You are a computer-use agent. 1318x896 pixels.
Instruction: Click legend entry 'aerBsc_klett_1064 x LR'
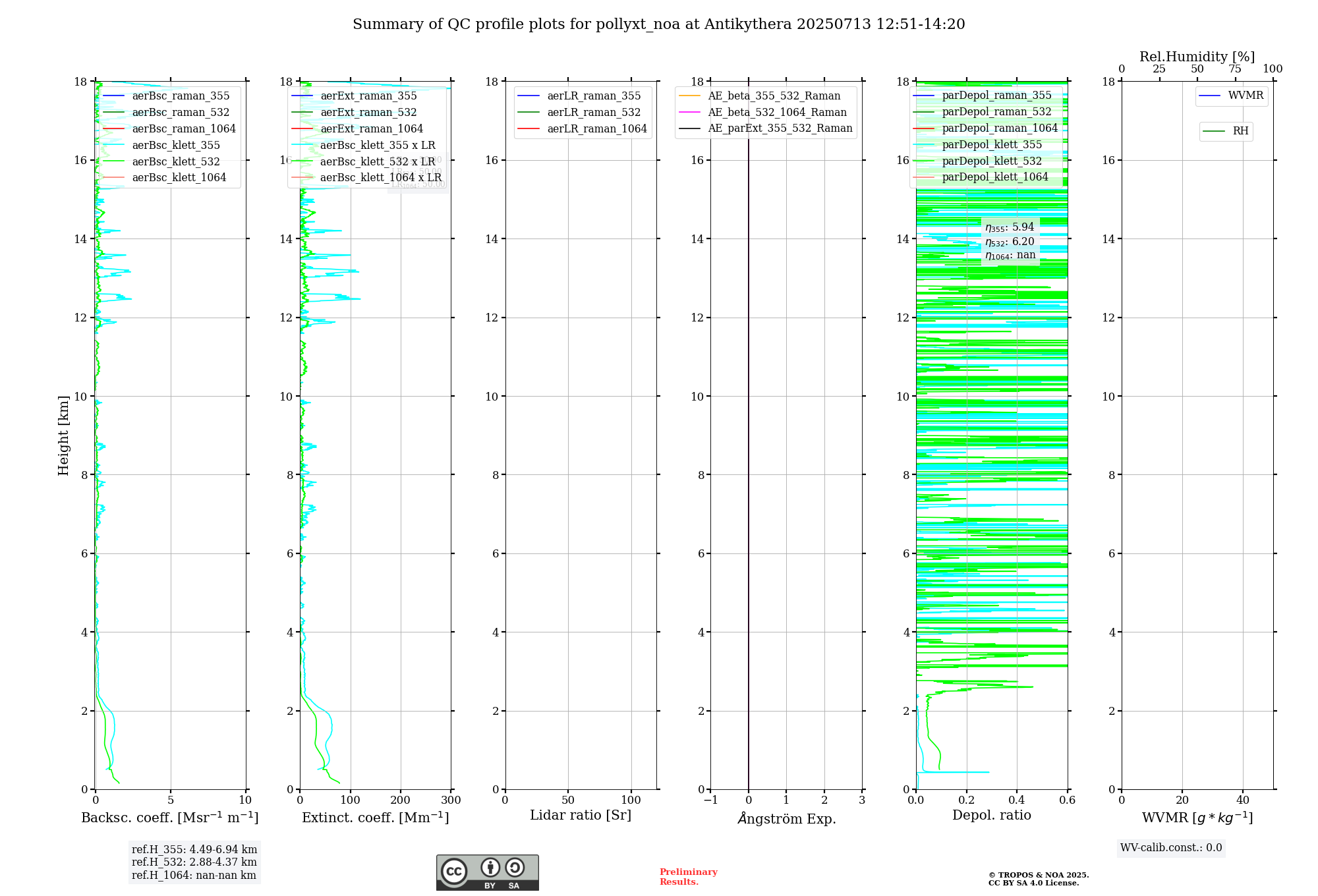366,178
